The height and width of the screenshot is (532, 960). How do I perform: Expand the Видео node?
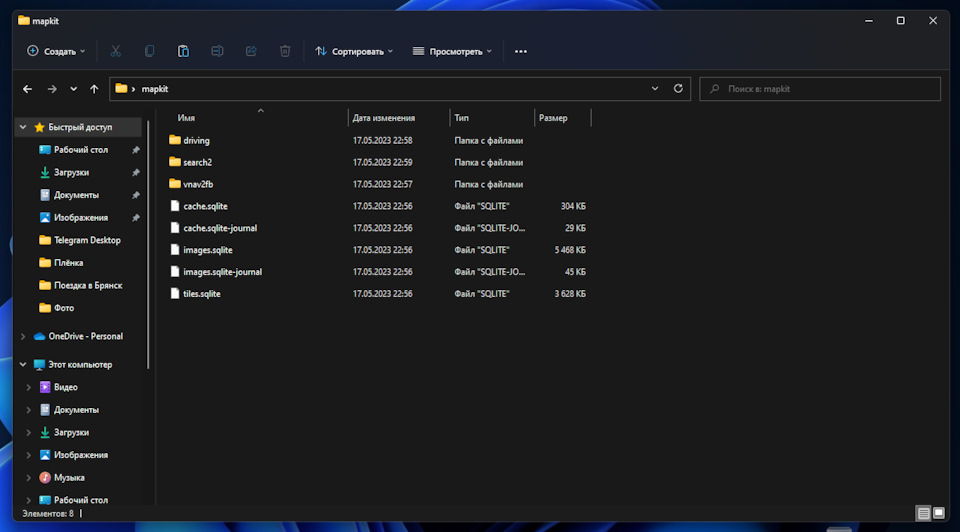pyautogui.click(x=28, y=388)
